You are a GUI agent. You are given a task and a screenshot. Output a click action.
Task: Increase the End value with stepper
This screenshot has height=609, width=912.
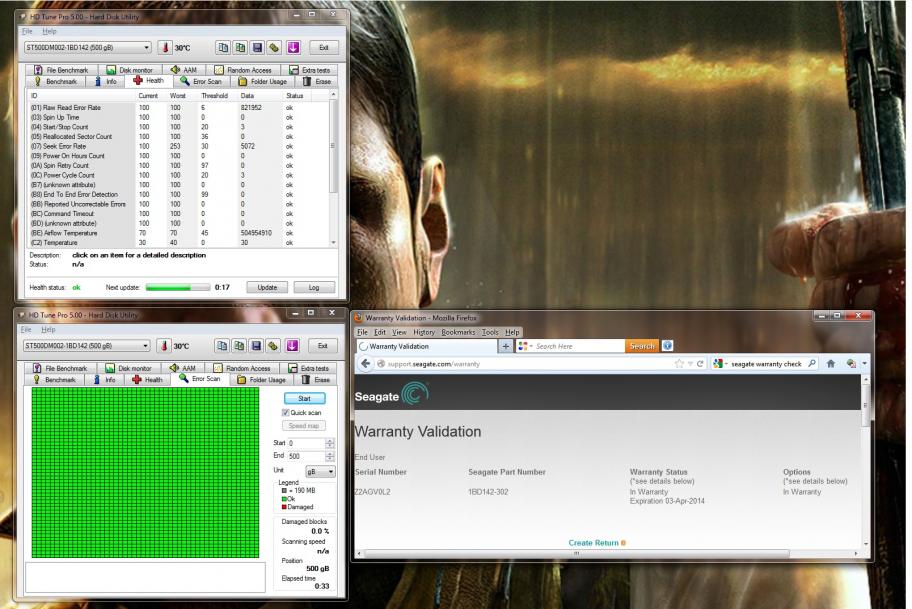coord(330,454)
